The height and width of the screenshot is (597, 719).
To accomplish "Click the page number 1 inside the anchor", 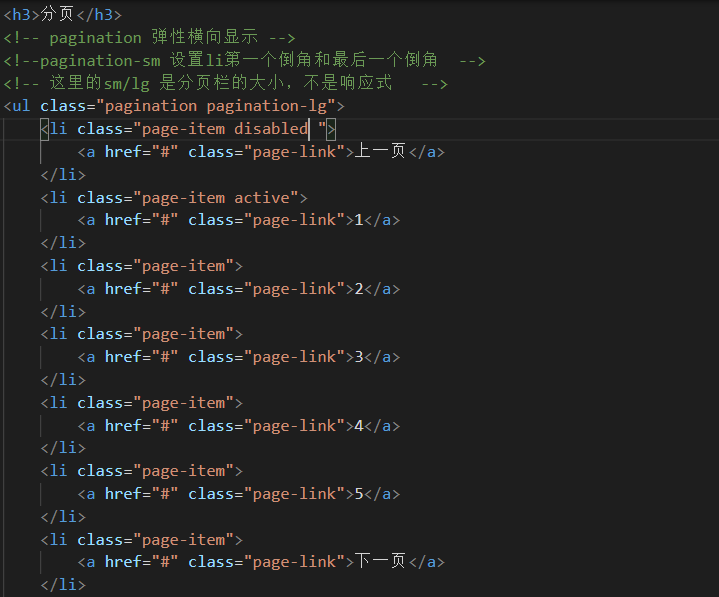I will (x=359, y=220).
